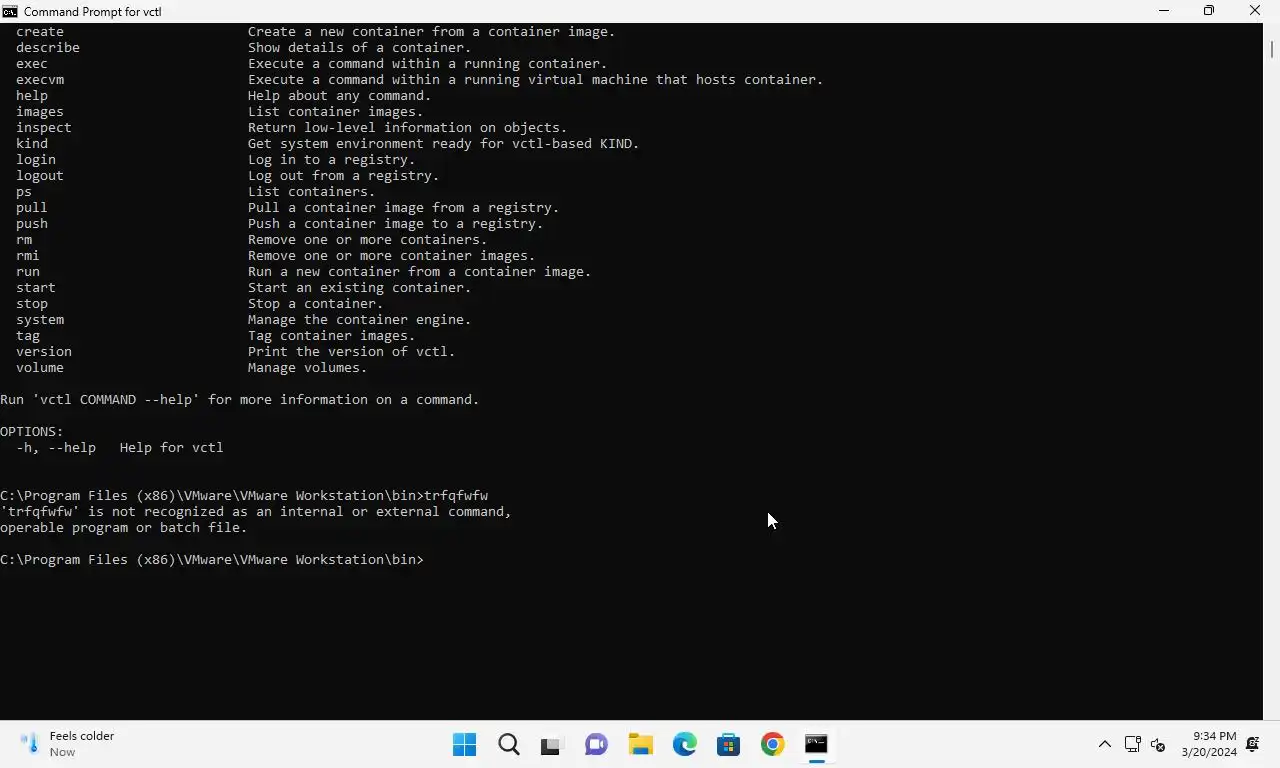Image resolution: width=1280 pixels, height=768 pixels.
Task: Open the network status tray icon
Action: click(x=1132, y=744)
